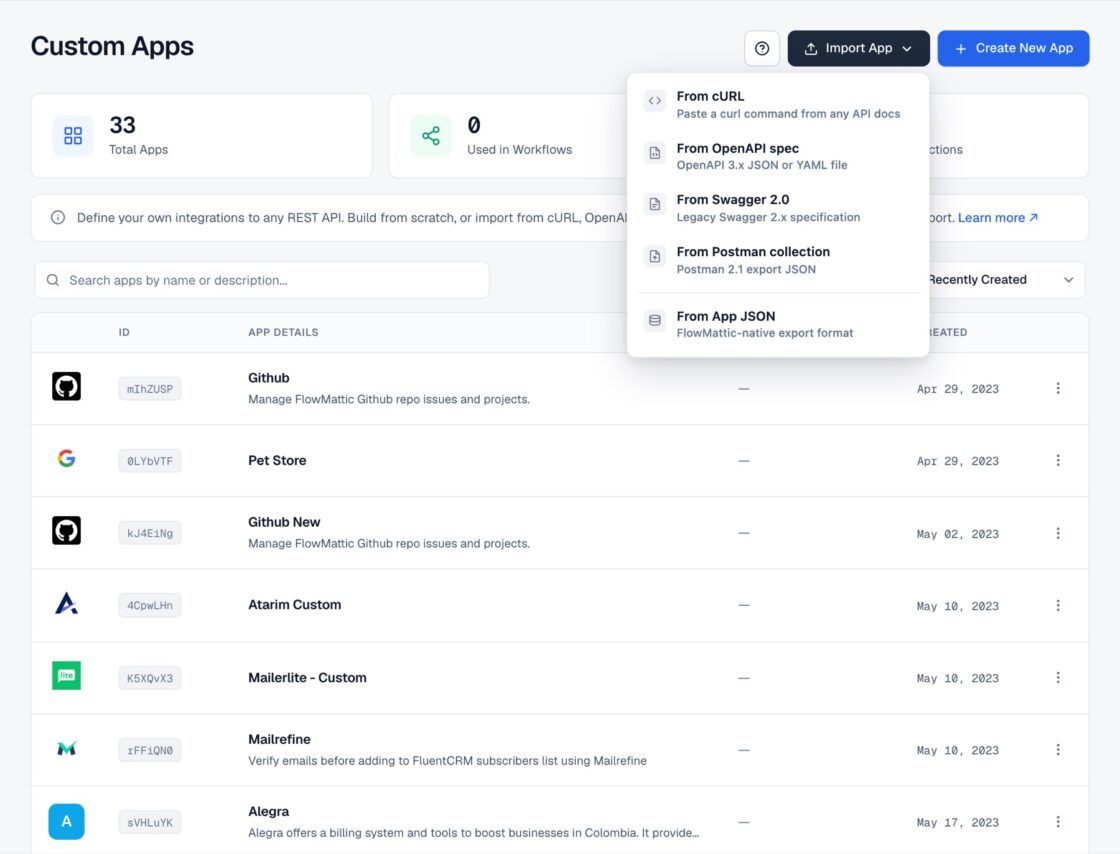Click the Pet Store Google logo icon
This screenshot has width=1120, height=854.
coord(66,458)
